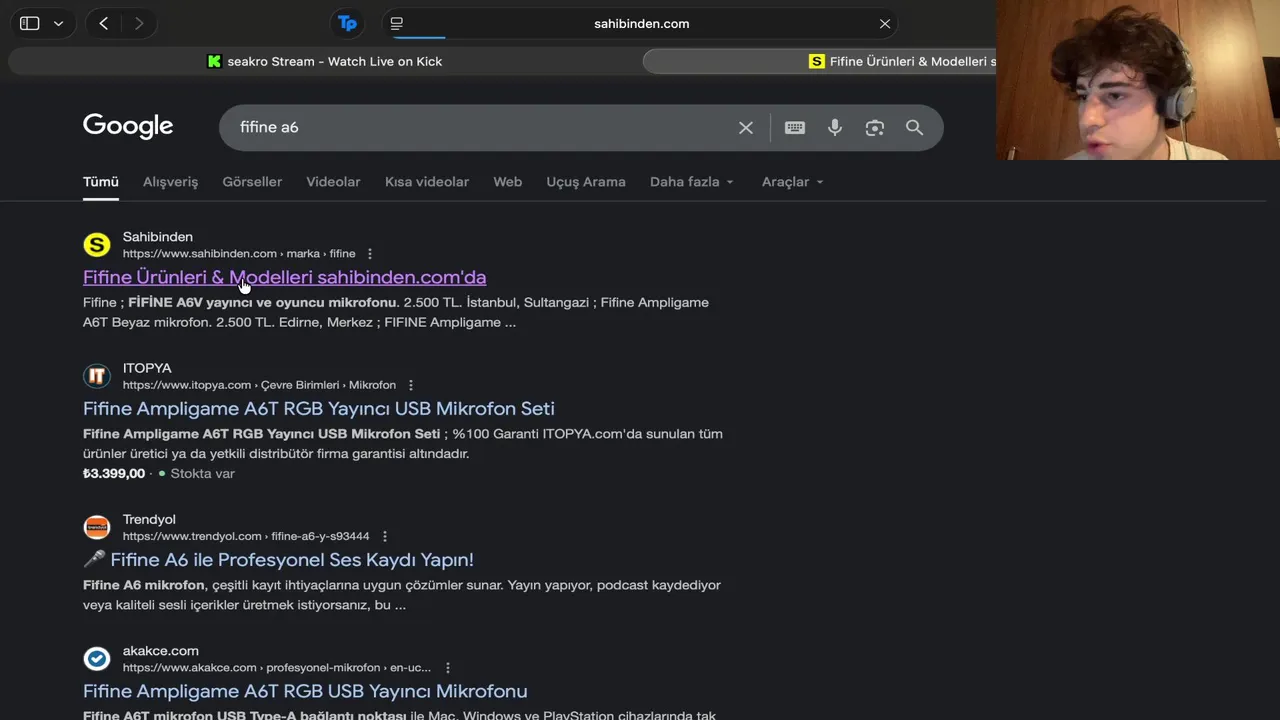Viewport: 1280px width, 720px height.
Task: Go back to the previous page
Action: pyautogui.click(x=103, y=23)
